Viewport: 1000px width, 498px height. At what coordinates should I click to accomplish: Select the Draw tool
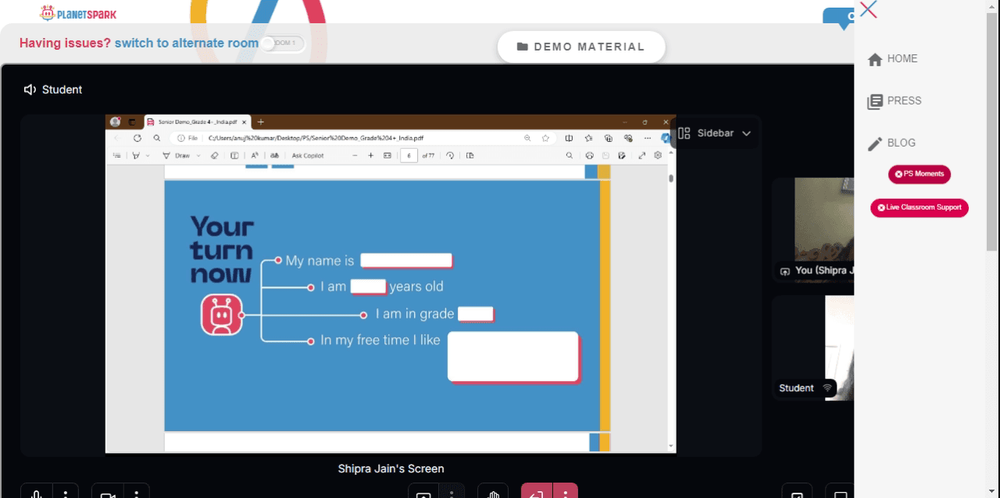coord(176,156)
